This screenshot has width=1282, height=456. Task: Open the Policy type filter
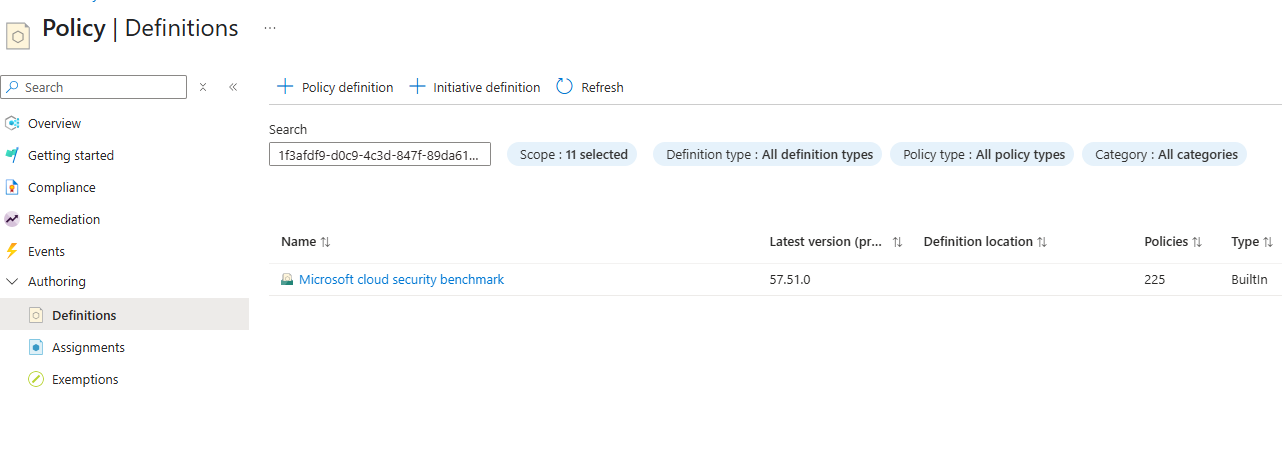point(983,155)
